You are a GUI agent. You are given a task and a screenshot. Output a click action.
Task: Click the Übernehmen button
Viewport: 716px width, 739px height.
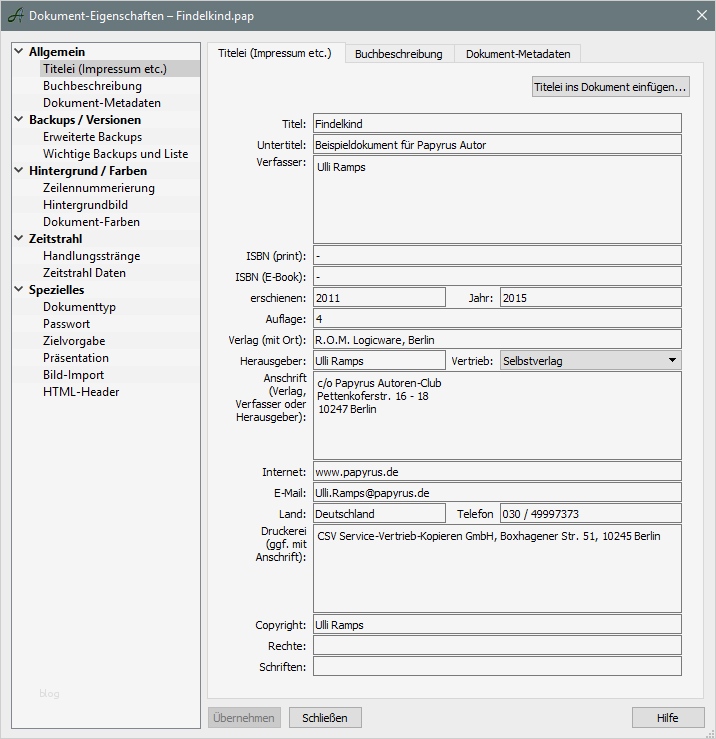click(244, 717)
